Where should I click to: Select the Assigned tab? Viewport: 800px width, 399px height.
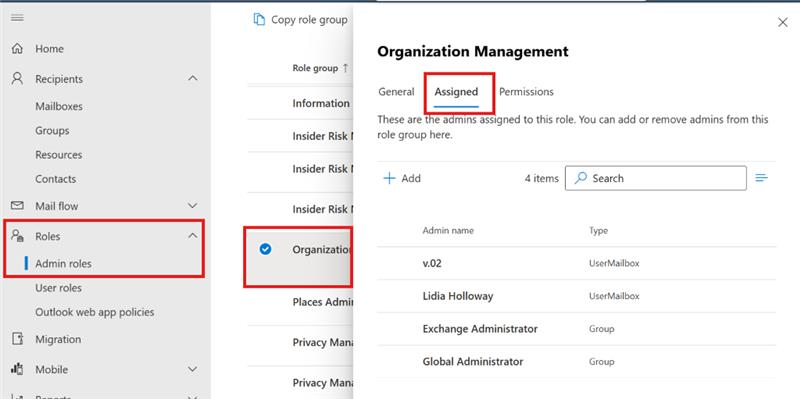(456, 92)
